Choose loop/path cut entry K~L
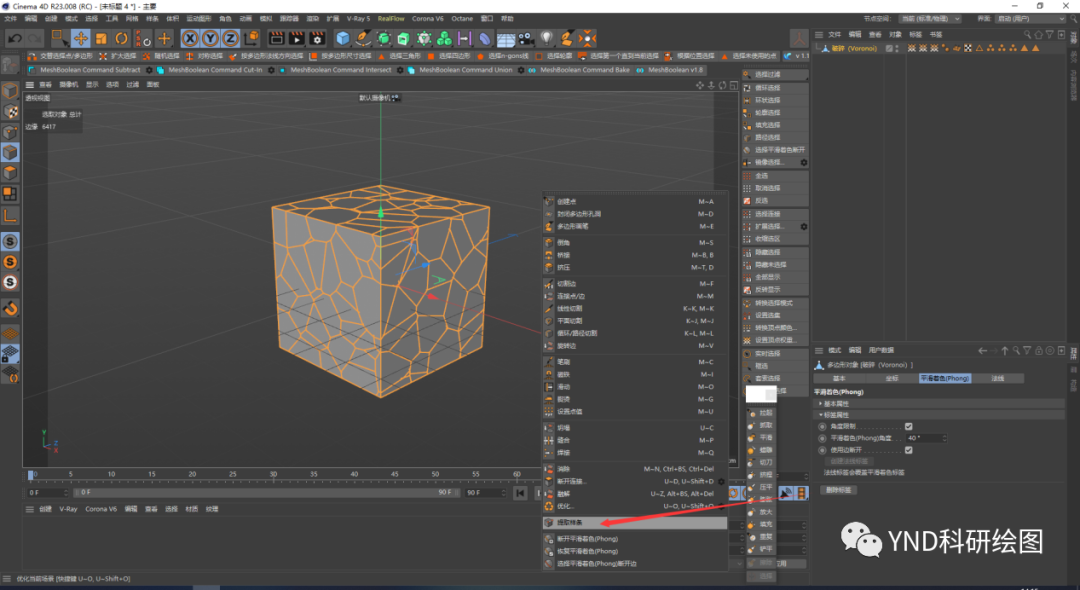This screenshot has width=1080, height=590. 634,333
